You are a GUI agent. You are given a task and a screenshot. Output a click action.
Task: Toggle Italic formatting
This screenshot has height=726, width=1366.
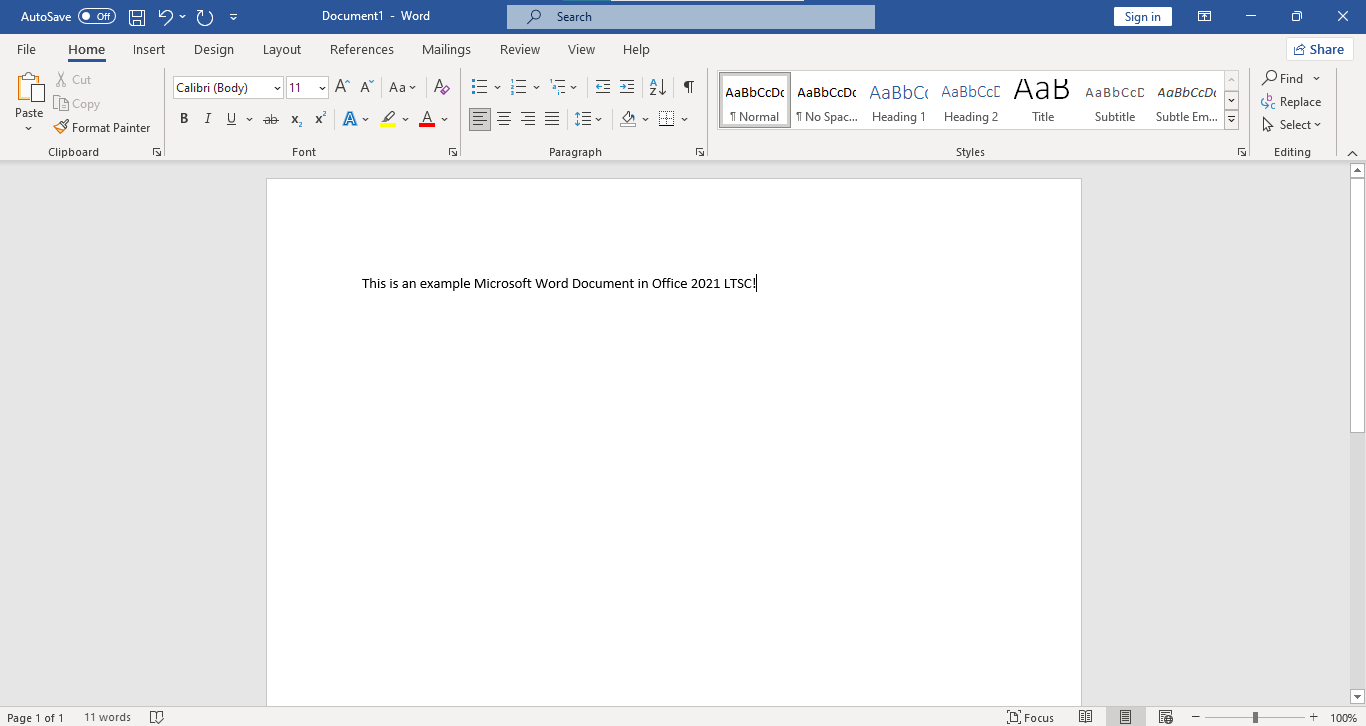[x=208, y=119]
